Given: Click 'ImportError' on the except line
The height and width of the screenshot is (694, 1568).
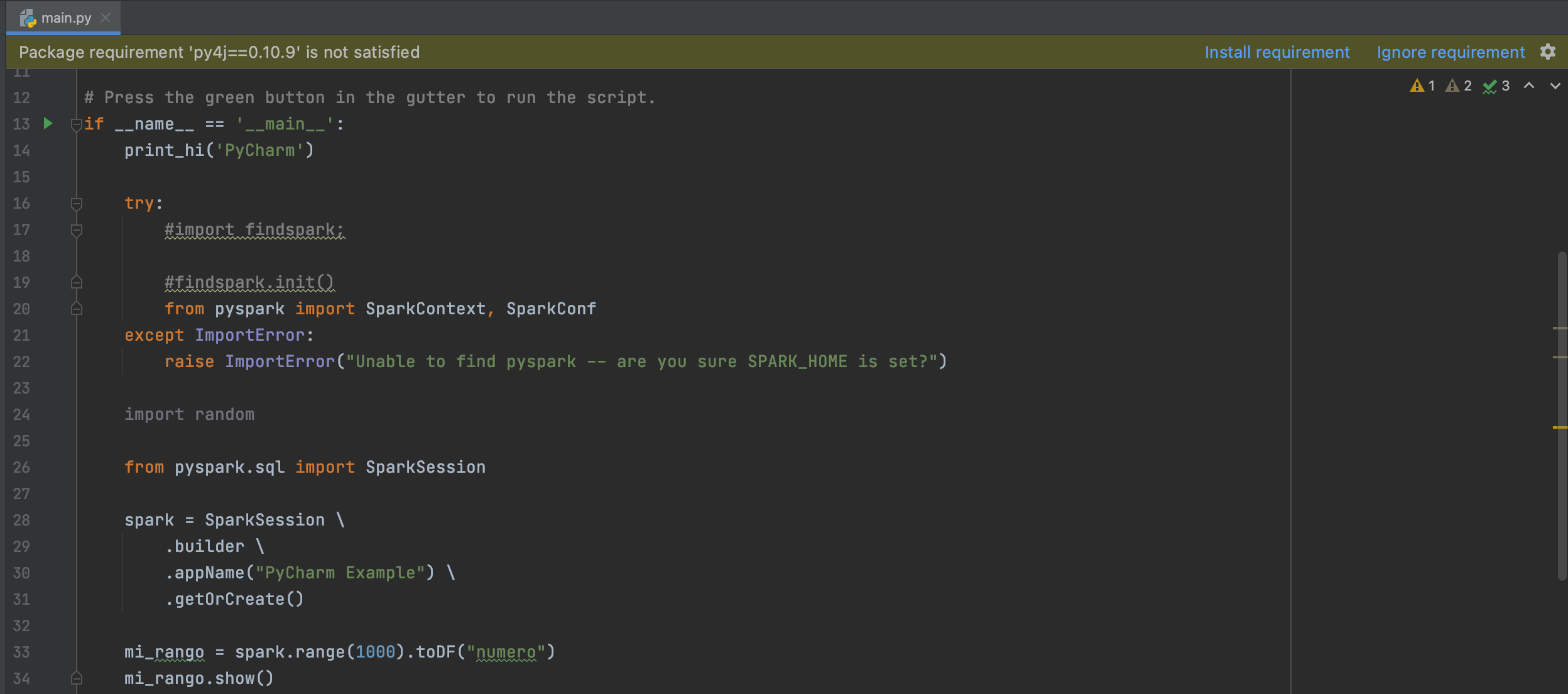Looking at the screenshot, I should 249,335.
